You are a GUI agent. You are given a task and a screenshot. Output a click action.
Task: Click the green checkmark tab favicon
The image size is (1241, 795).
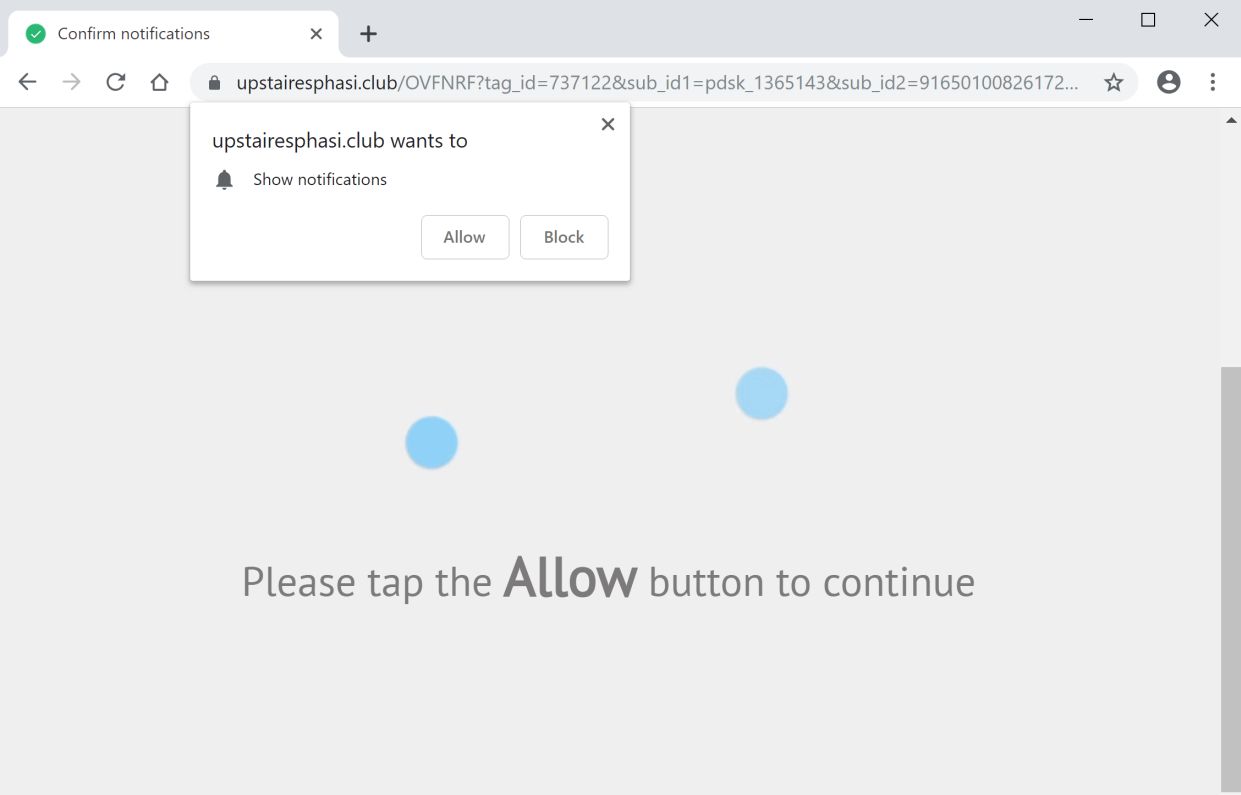[36, 34]
